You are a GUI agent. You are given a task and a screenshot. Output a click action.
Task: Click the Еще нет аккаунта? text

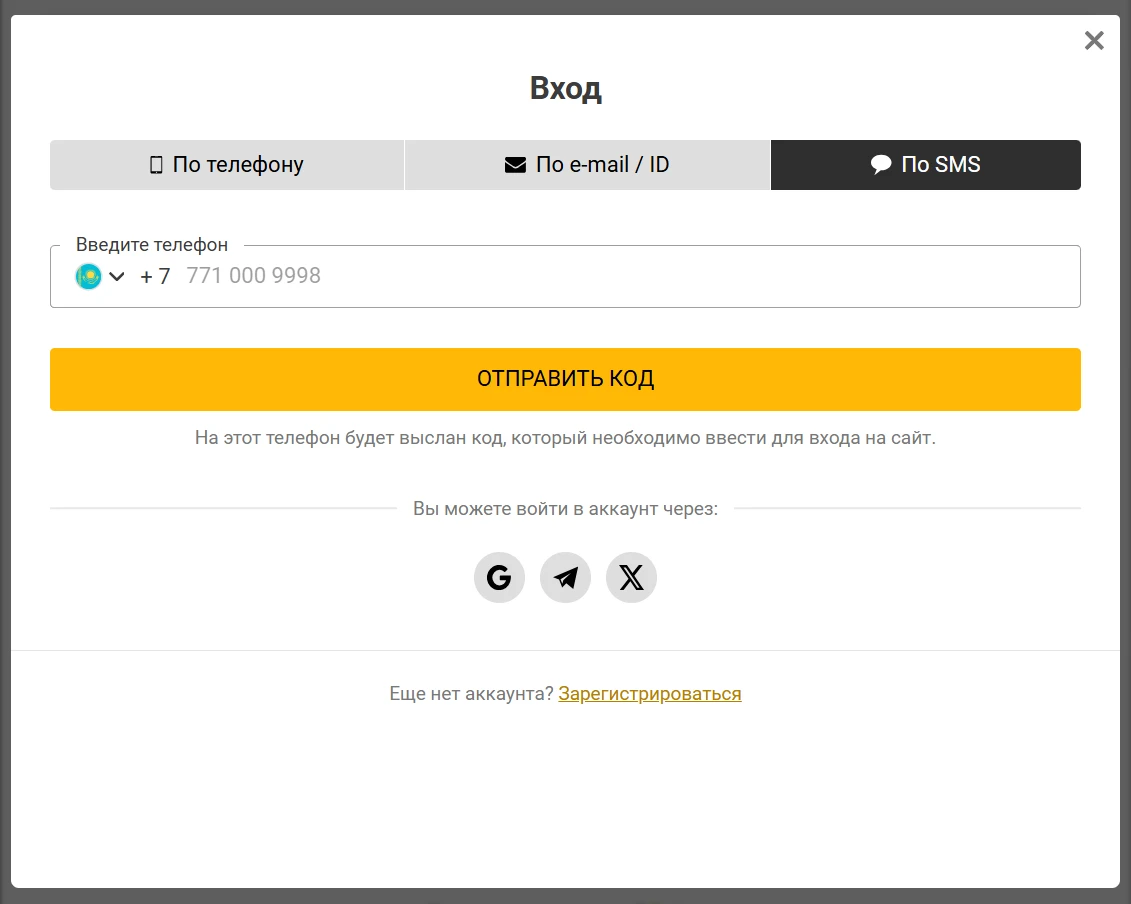pyautogui.click(x=472, y=693)
